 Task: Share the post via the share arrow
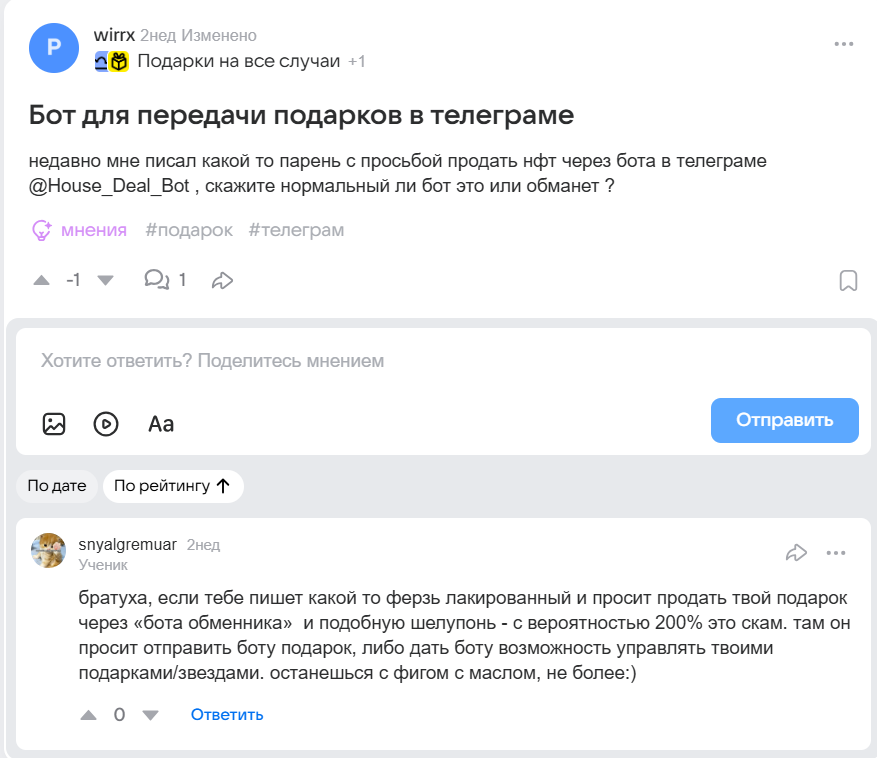tap(222, 280)
